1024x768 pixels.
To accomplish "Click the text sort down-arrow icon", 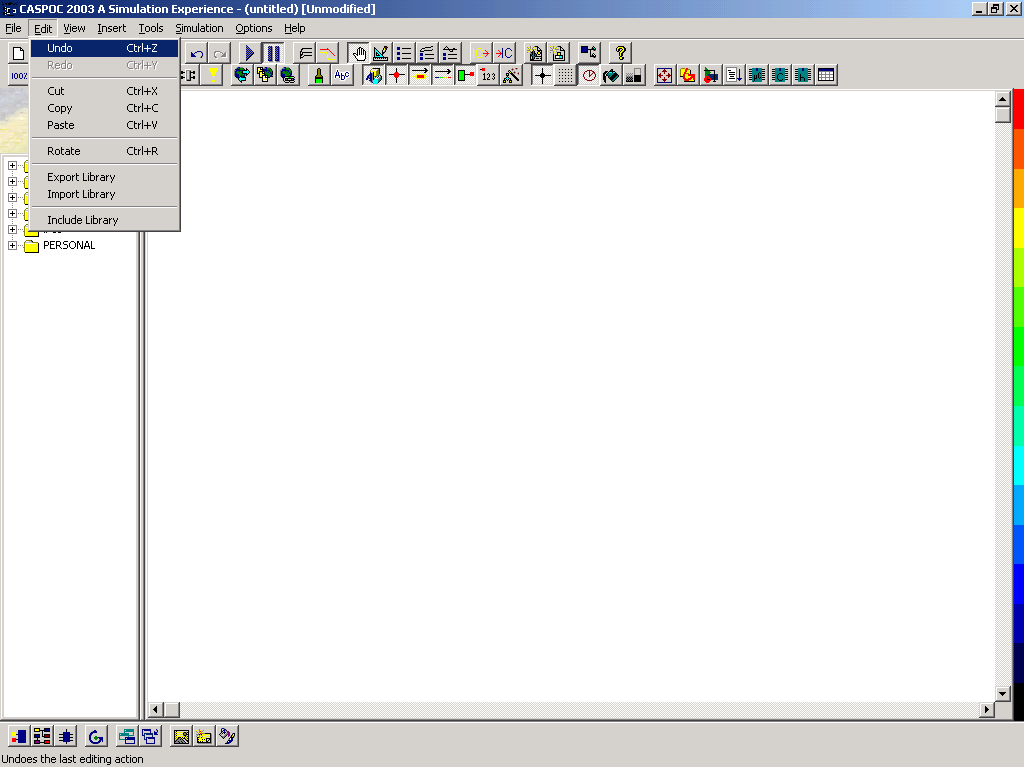I will (734, 76).
